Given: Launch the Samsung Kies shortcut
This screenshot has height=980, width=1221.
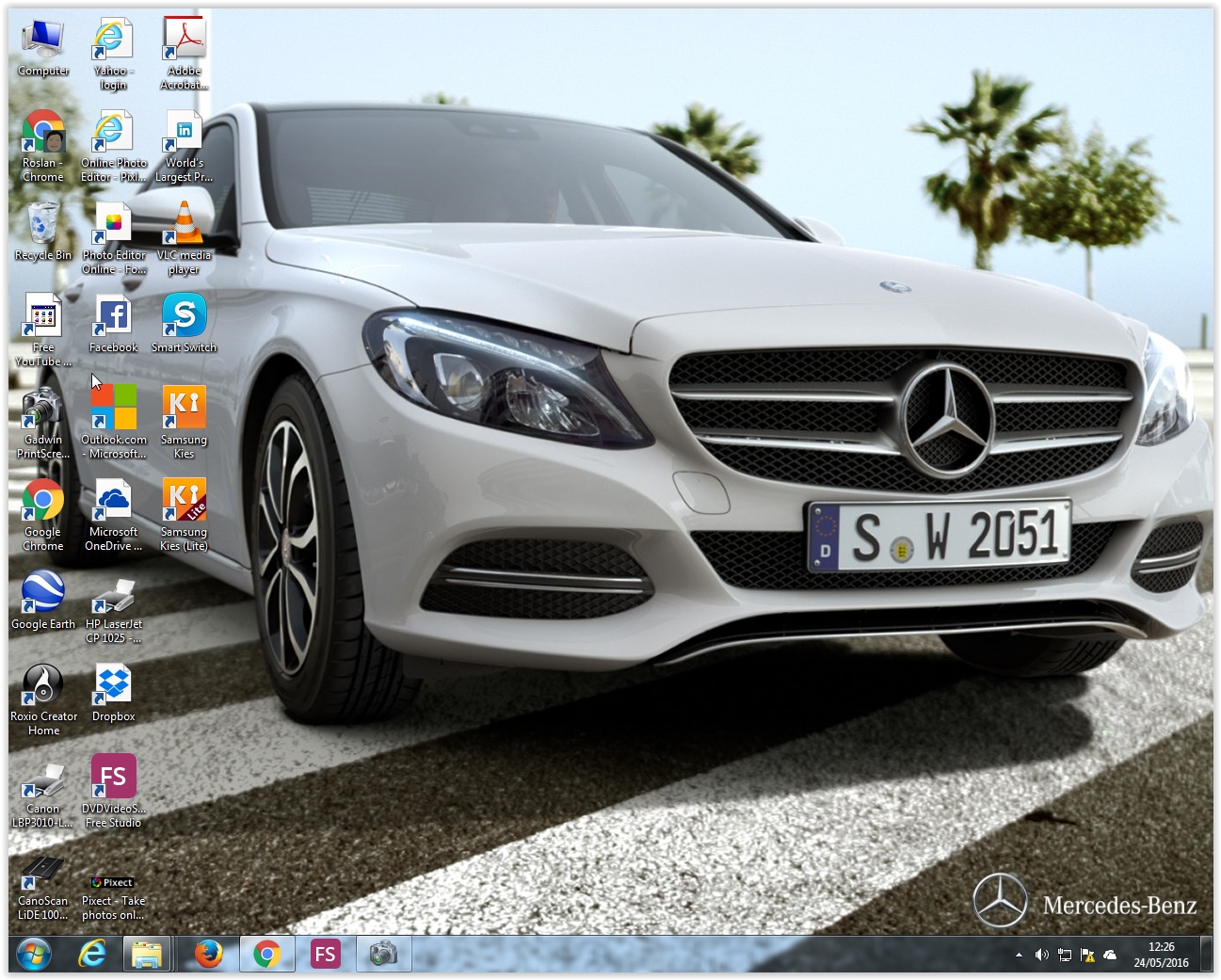Looking at the screenshot, I should [184, 423].
